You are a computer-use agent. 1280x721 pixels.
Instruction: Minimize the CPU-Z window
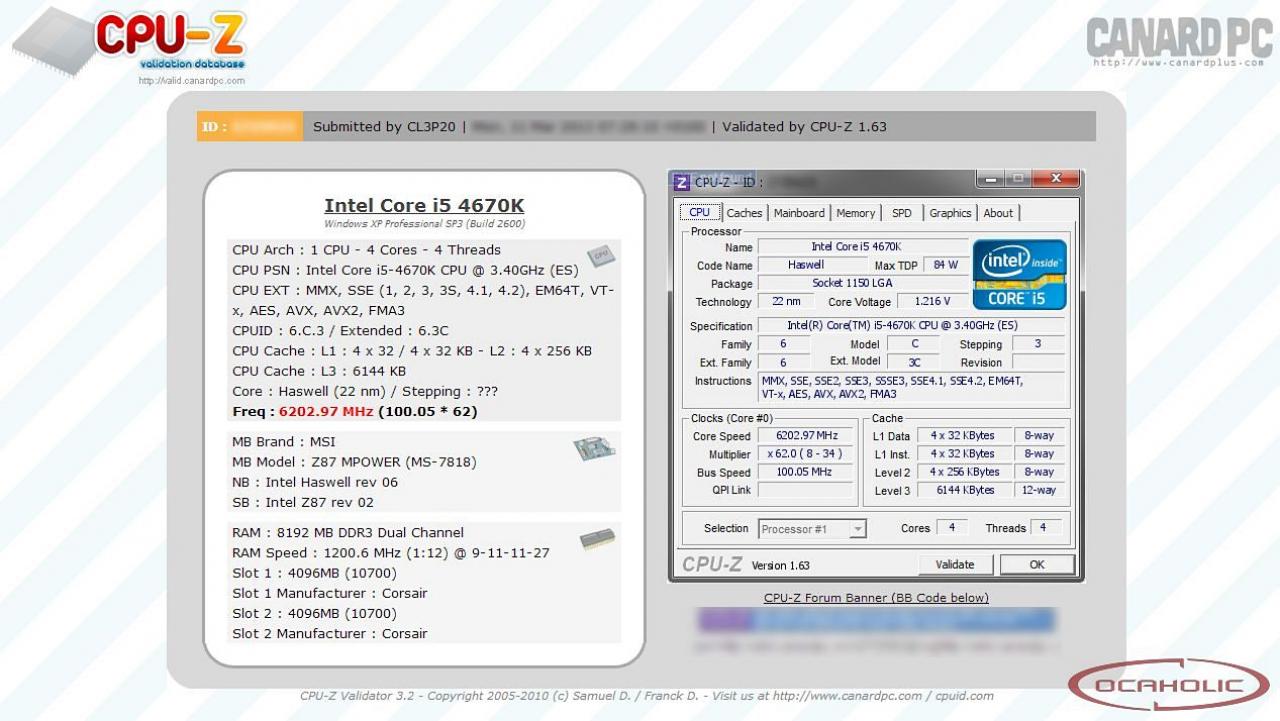pyautogui.click(x=992, y=180)
